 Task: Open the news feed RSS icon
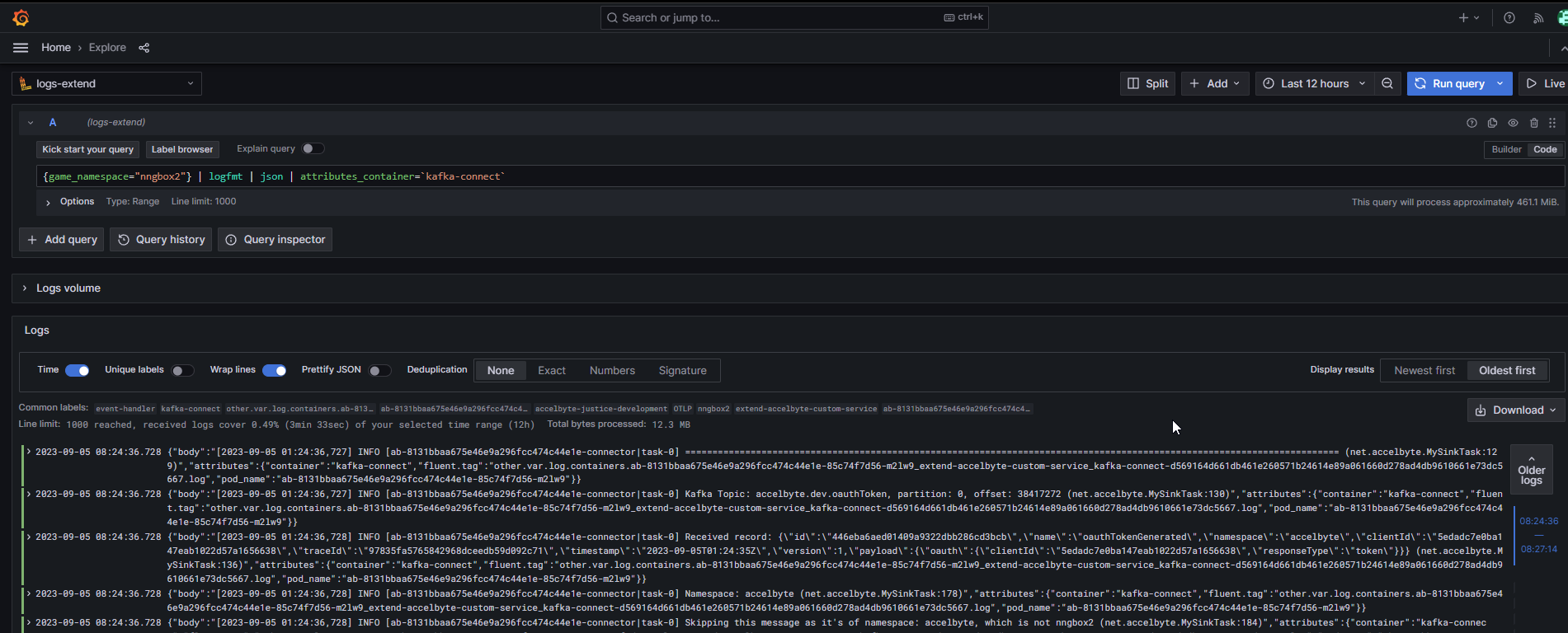tap(1538, 17)
